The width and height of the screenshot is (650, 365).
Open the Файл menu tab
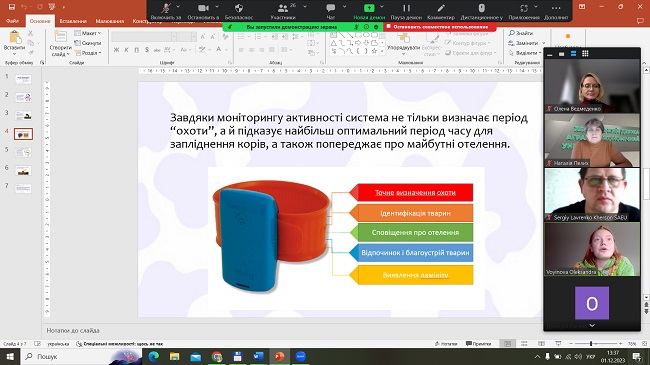[12, 20]
